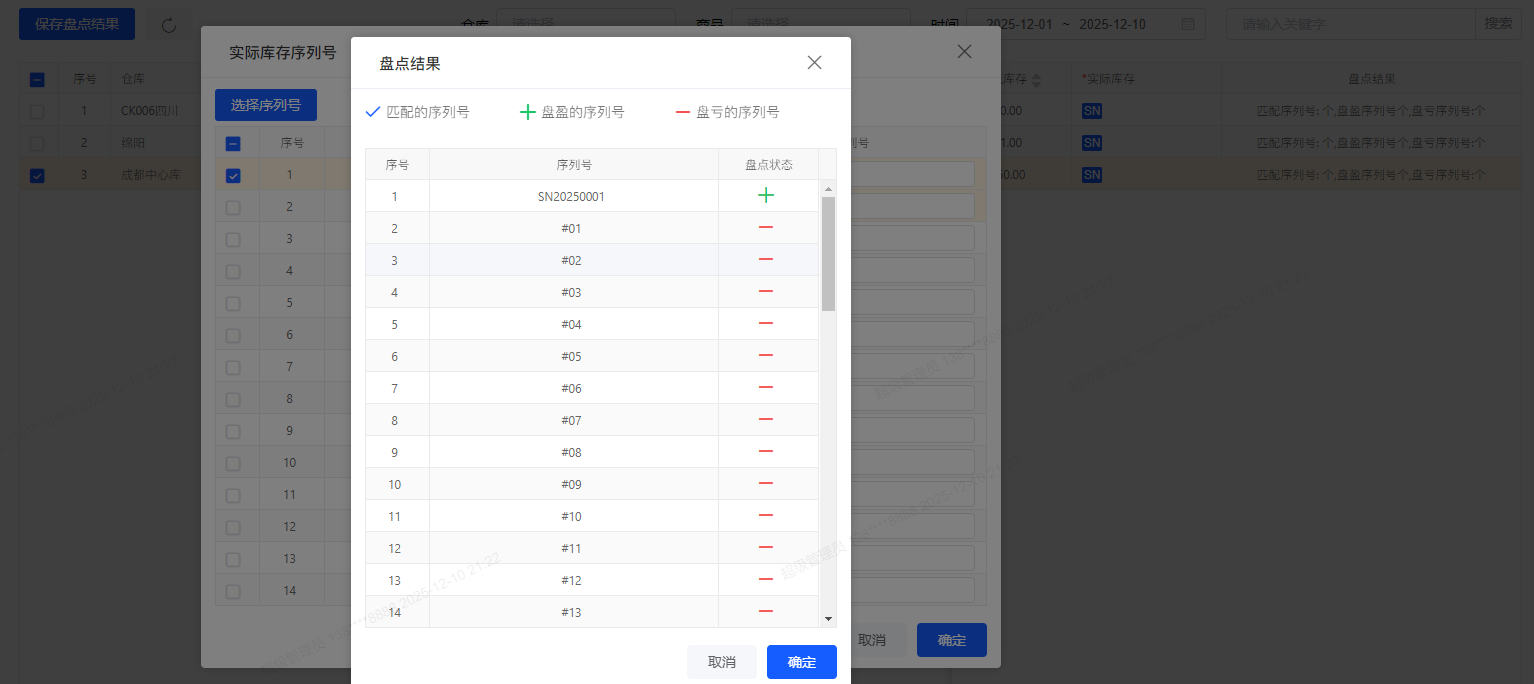Screen dimensions: 1534x684
Task: Close the 盘点结果 dialog with the X
Action: [814, 63]
